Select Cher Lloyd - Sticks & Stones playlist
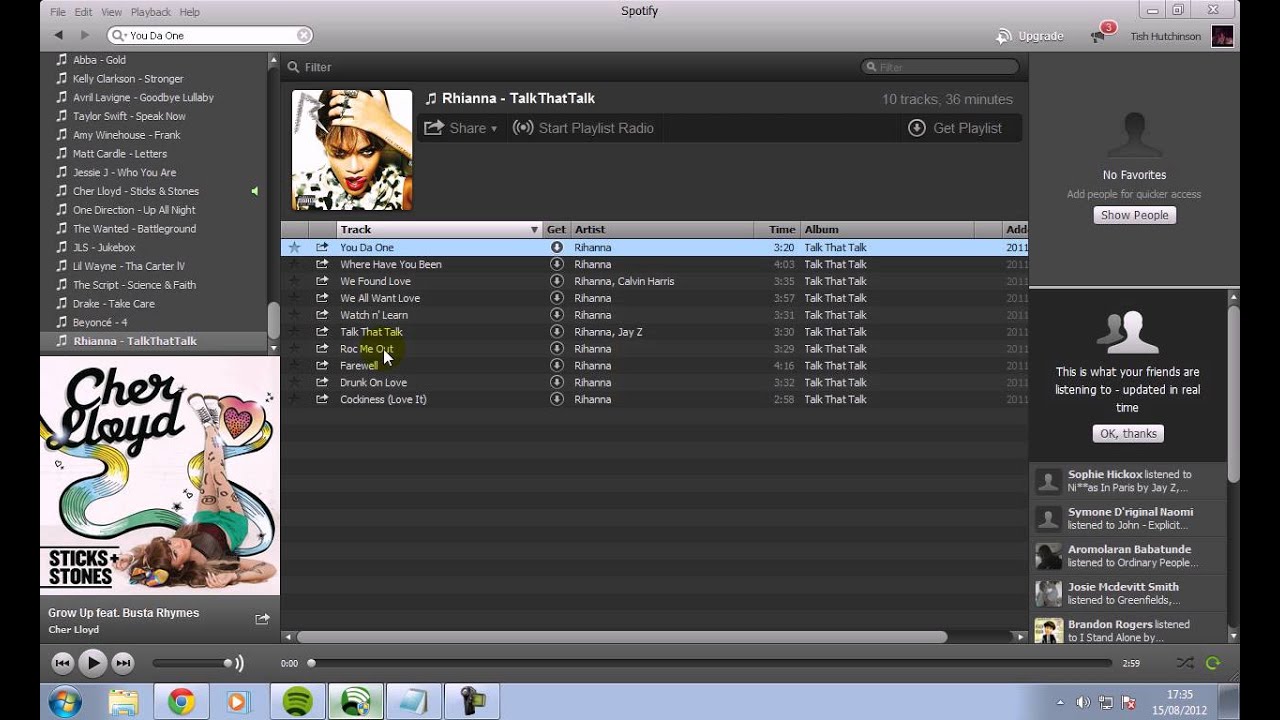 (x=136, y=191)
